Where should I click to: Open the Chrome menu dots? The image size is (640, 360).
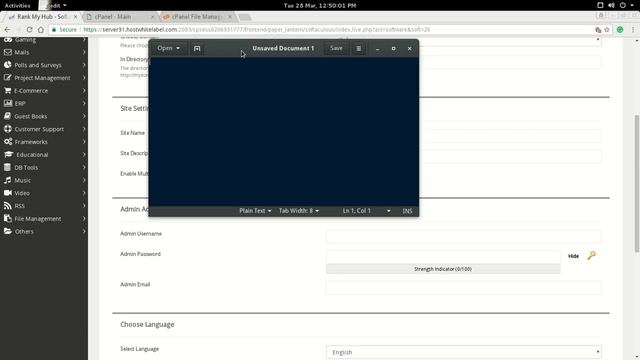(633, 29)
